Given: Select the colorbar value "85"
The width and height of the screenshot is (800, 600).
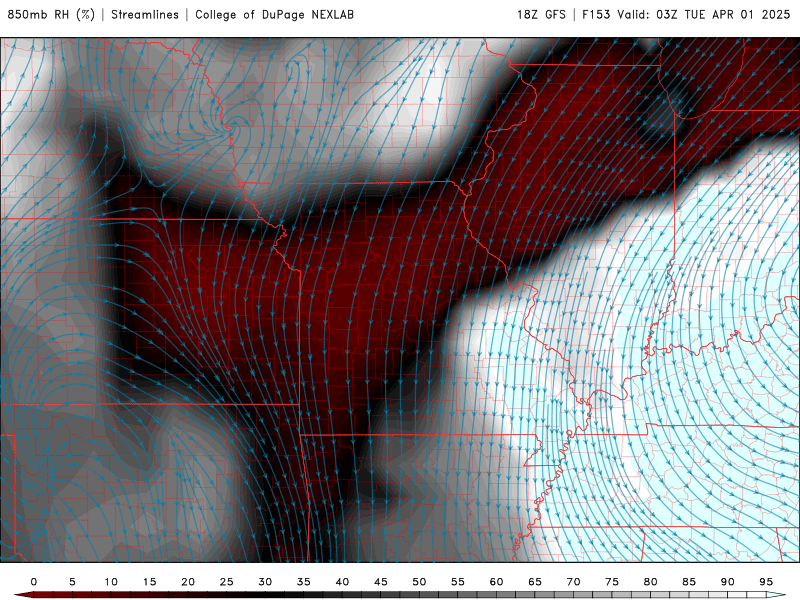Looking at the screenshot, I should 689,582.
